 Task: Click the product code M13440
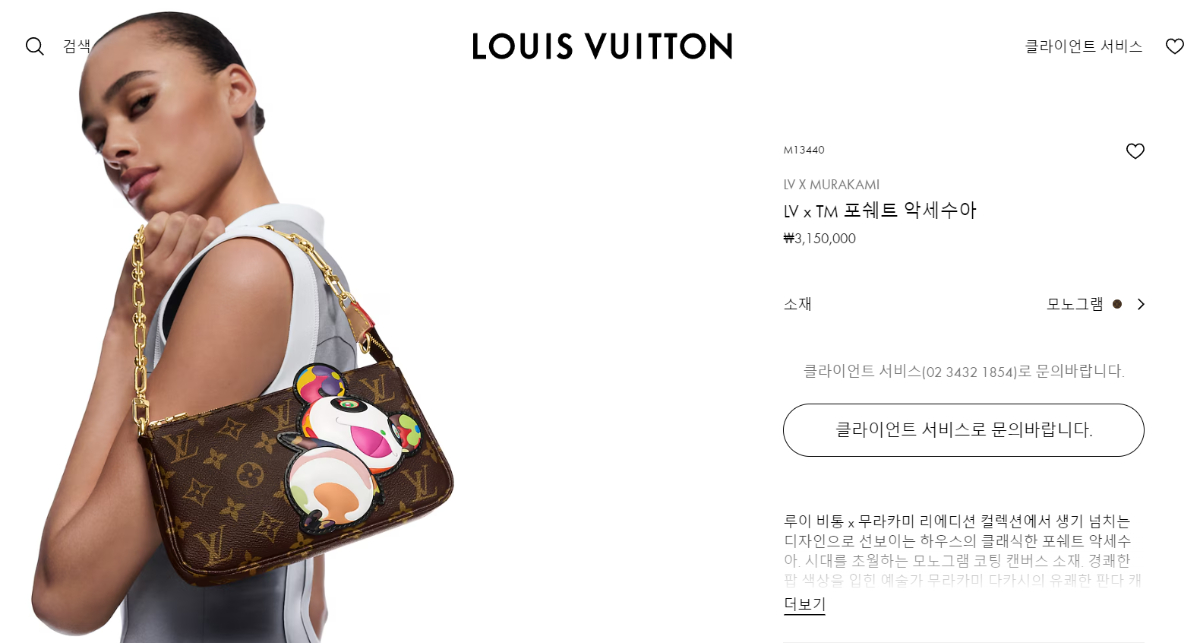(x=804, y=150)
